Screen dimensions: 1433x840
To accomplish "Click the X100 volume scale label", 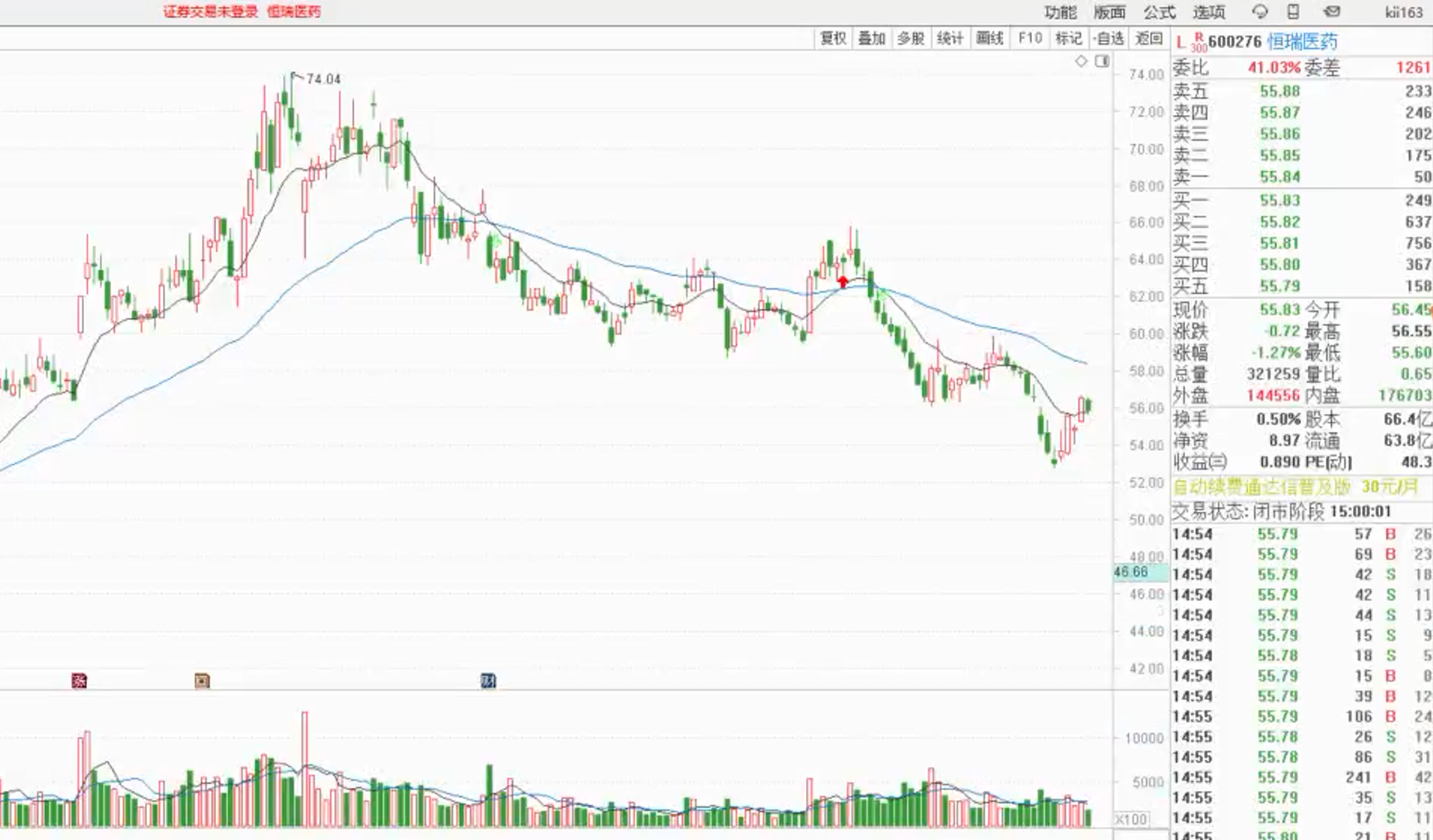I will pyautogui.click(x=1131, y=819).
